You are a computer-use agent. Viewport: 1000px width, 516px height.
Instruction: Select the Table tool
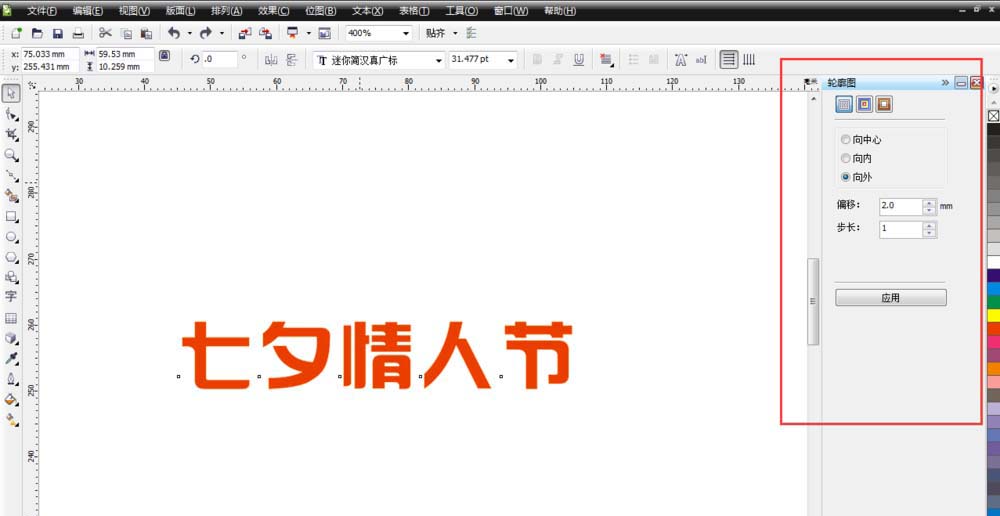coord(11,318)
